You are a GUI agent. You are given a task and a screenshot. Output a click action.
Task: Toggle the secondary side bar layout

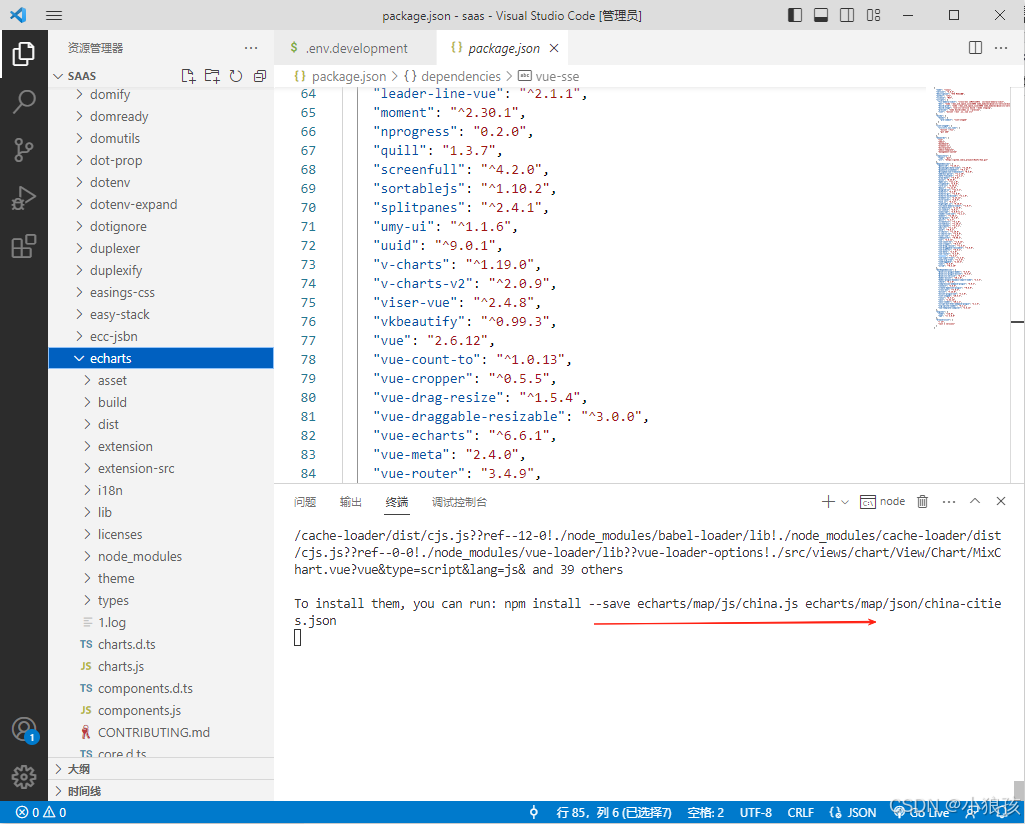click(x=847, y=15)
